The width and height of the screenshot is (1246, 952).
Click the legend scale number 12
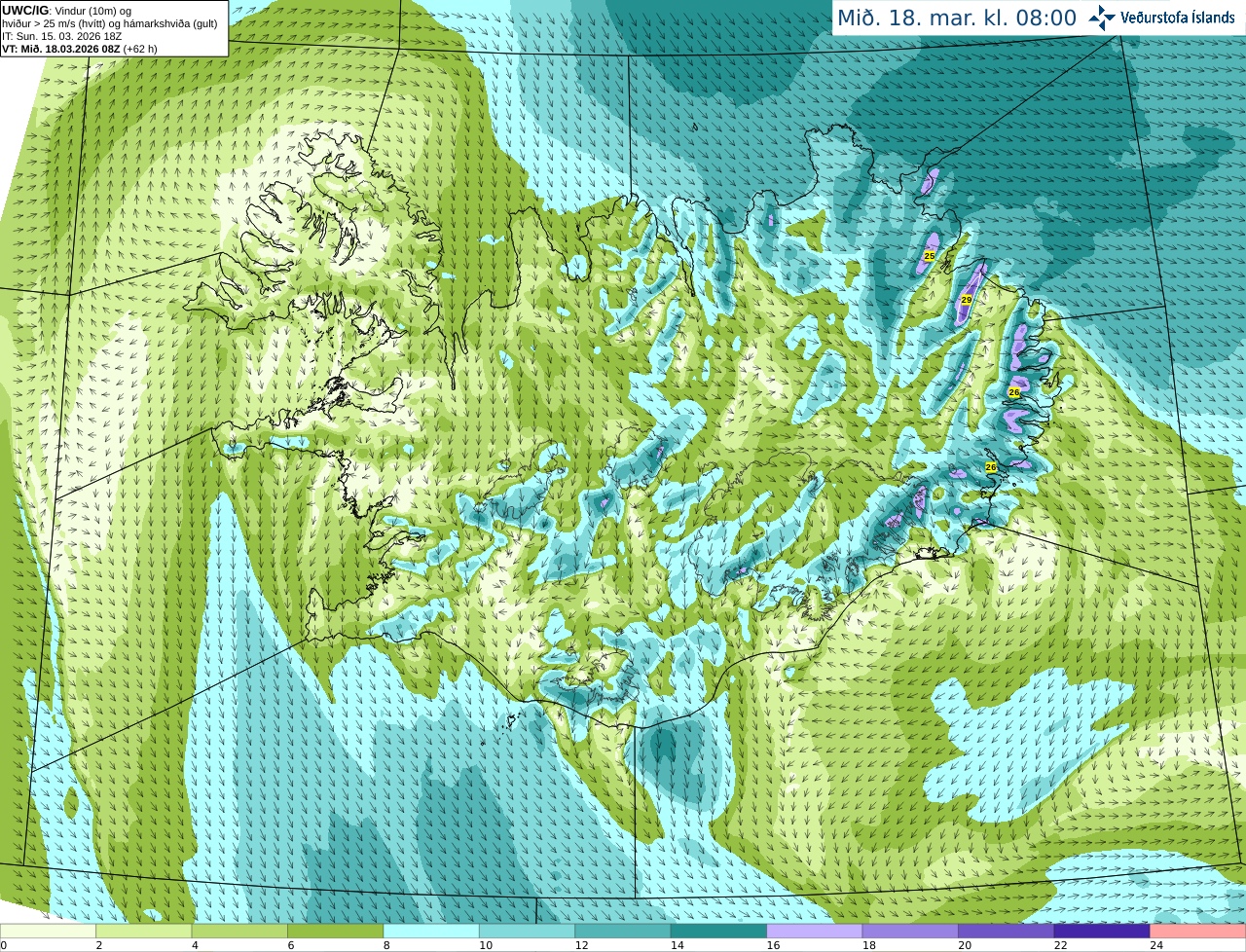click(x=581, y=945)
